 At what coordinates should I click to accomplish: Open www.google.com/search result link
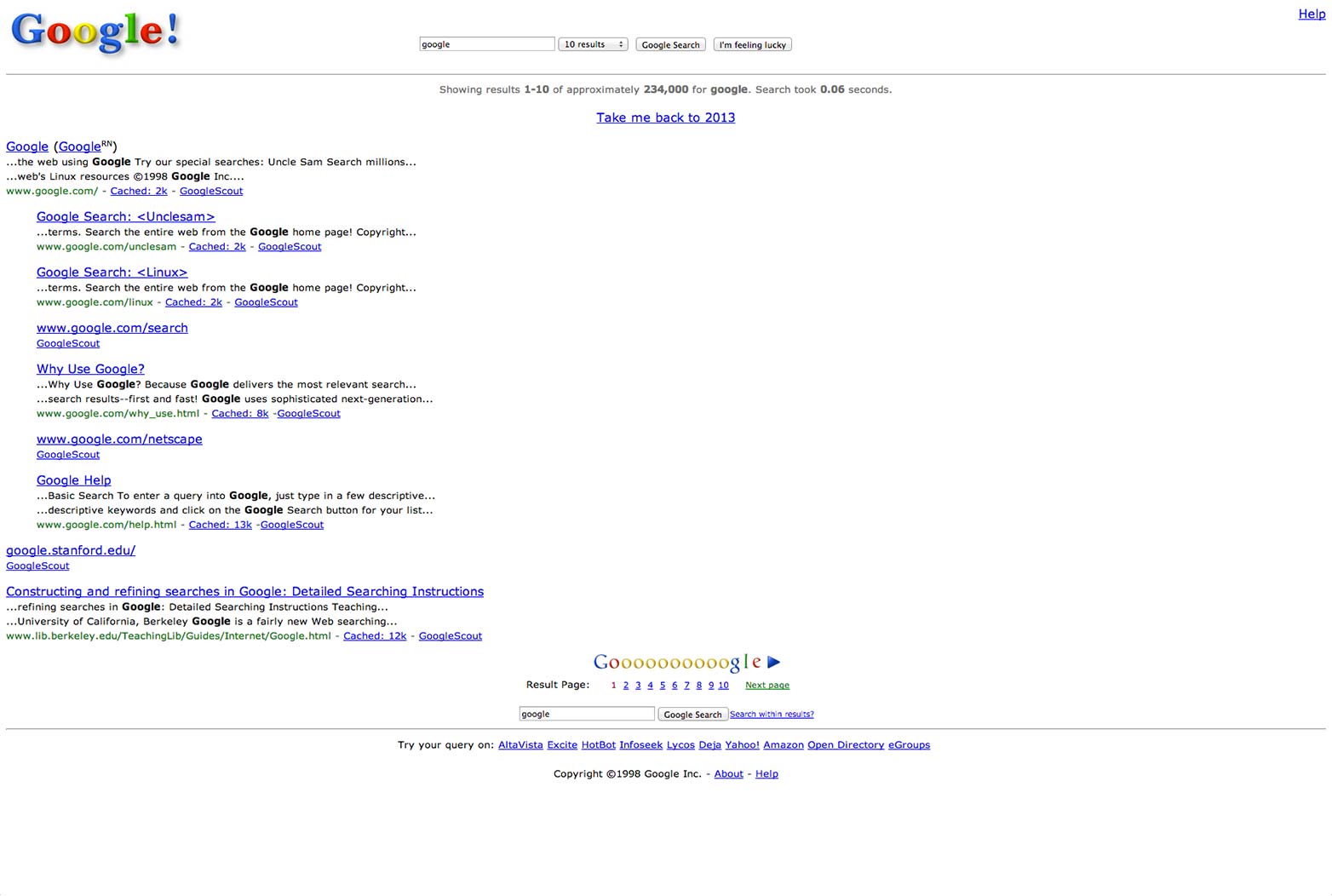[x=112, y=328]
